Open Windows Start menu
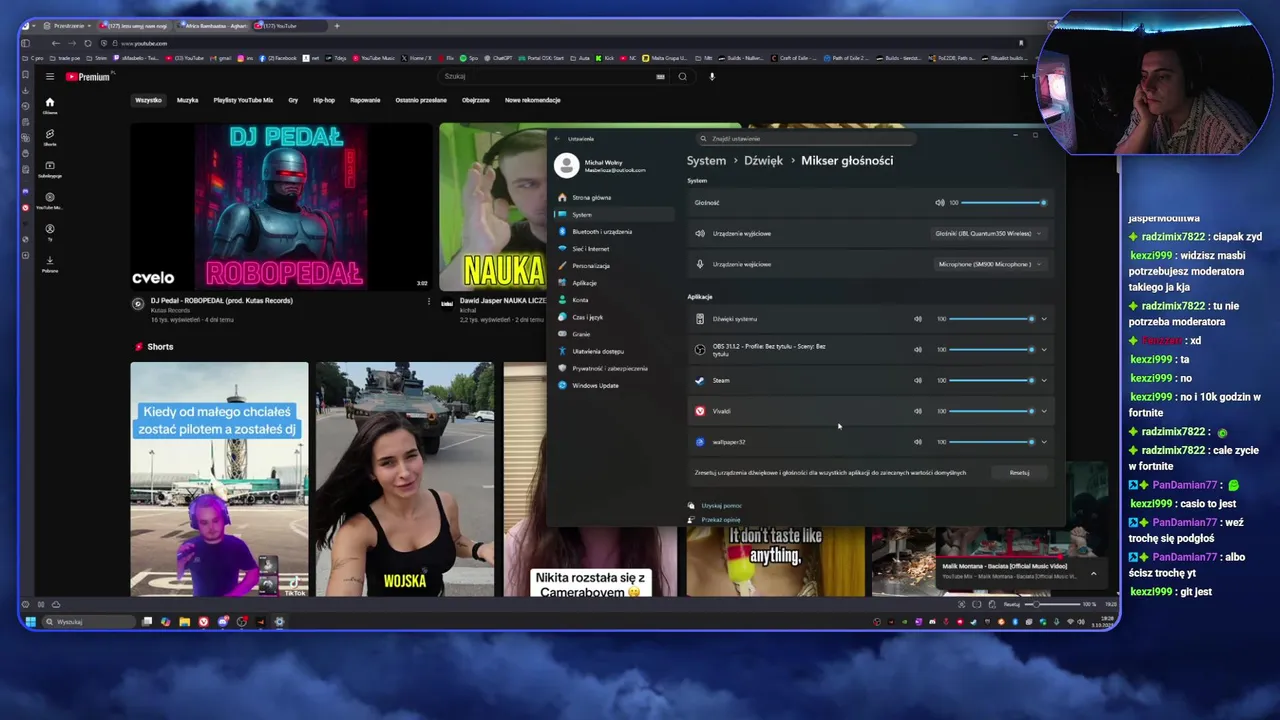Screen dimensions: 1280x720 30,622
